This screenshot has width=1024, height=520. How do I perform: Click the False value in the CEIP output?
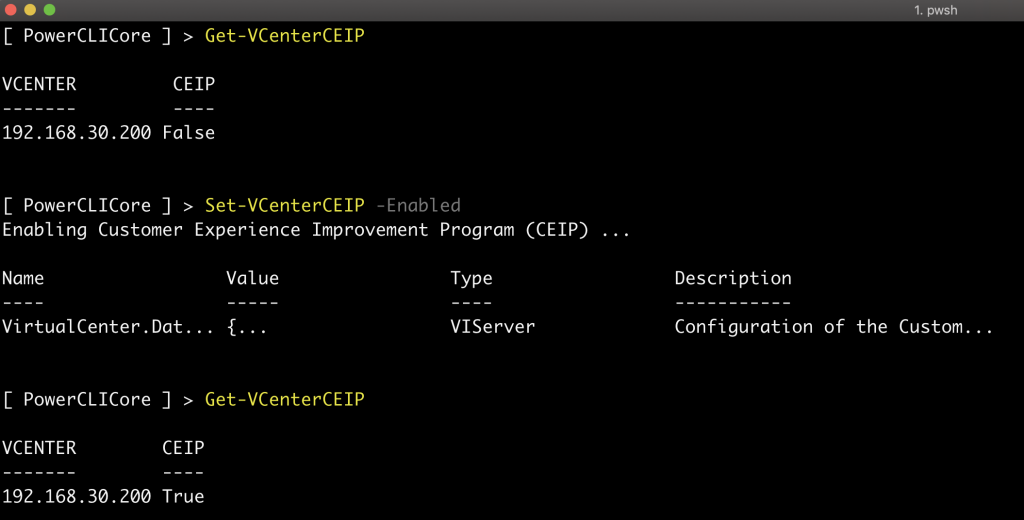[188, 132]
